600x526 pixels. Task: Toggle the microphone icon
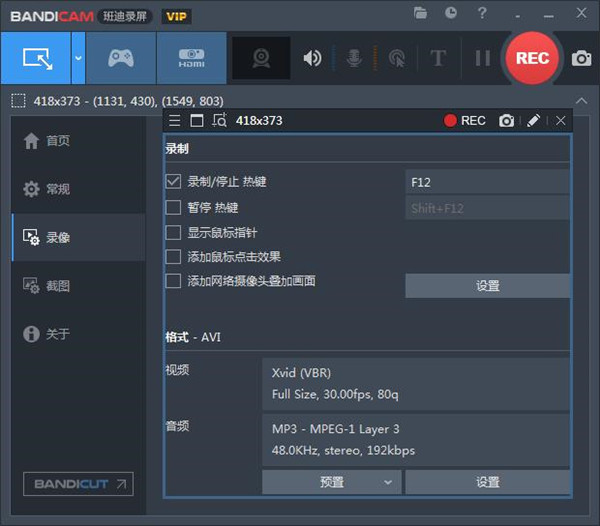coord(354,58)
